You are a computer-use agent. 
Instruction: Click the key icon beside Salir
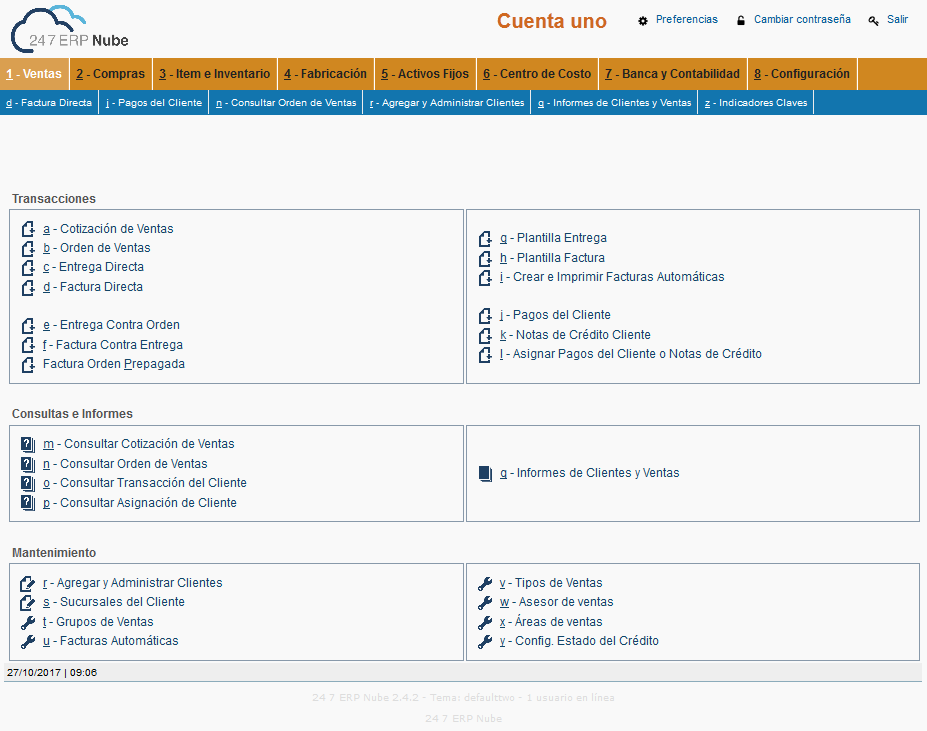[x=873, y=20]
